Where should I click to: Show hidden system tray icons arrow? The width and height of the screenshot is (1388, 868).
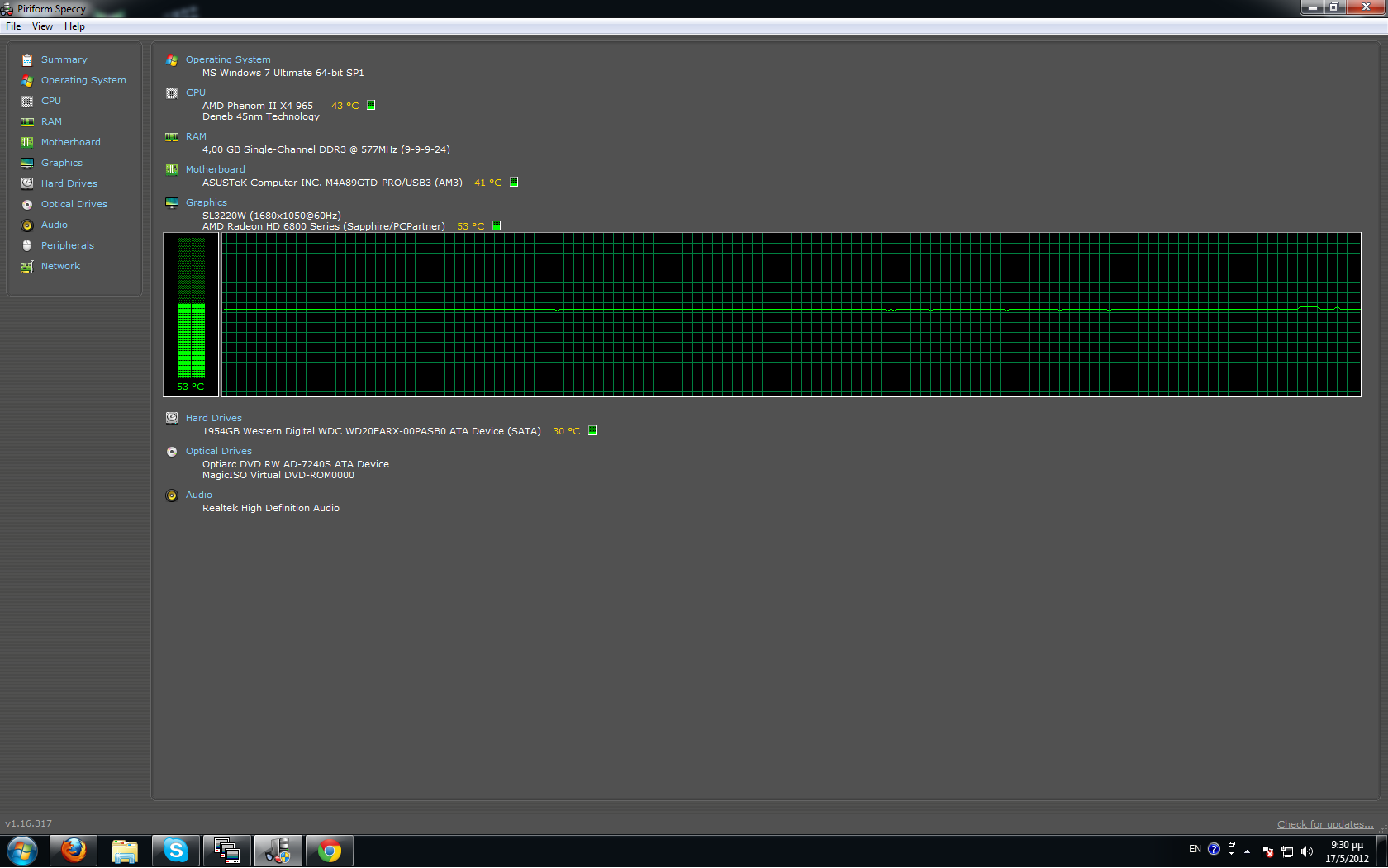pos(1247,851)
